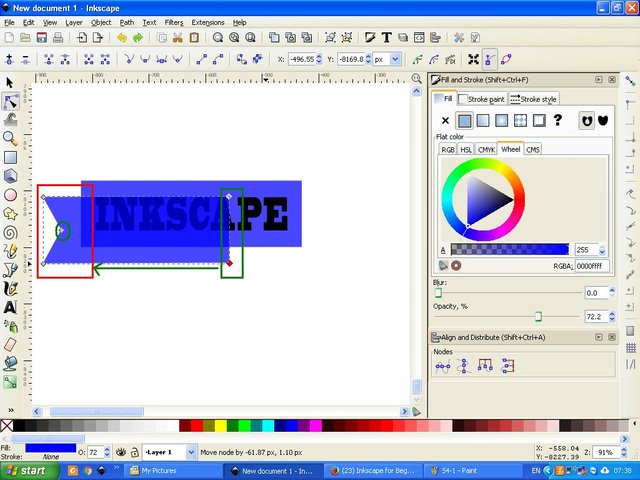Switch to the CMYK color tab
640x480 pixels.
click(x=486, y=149)
